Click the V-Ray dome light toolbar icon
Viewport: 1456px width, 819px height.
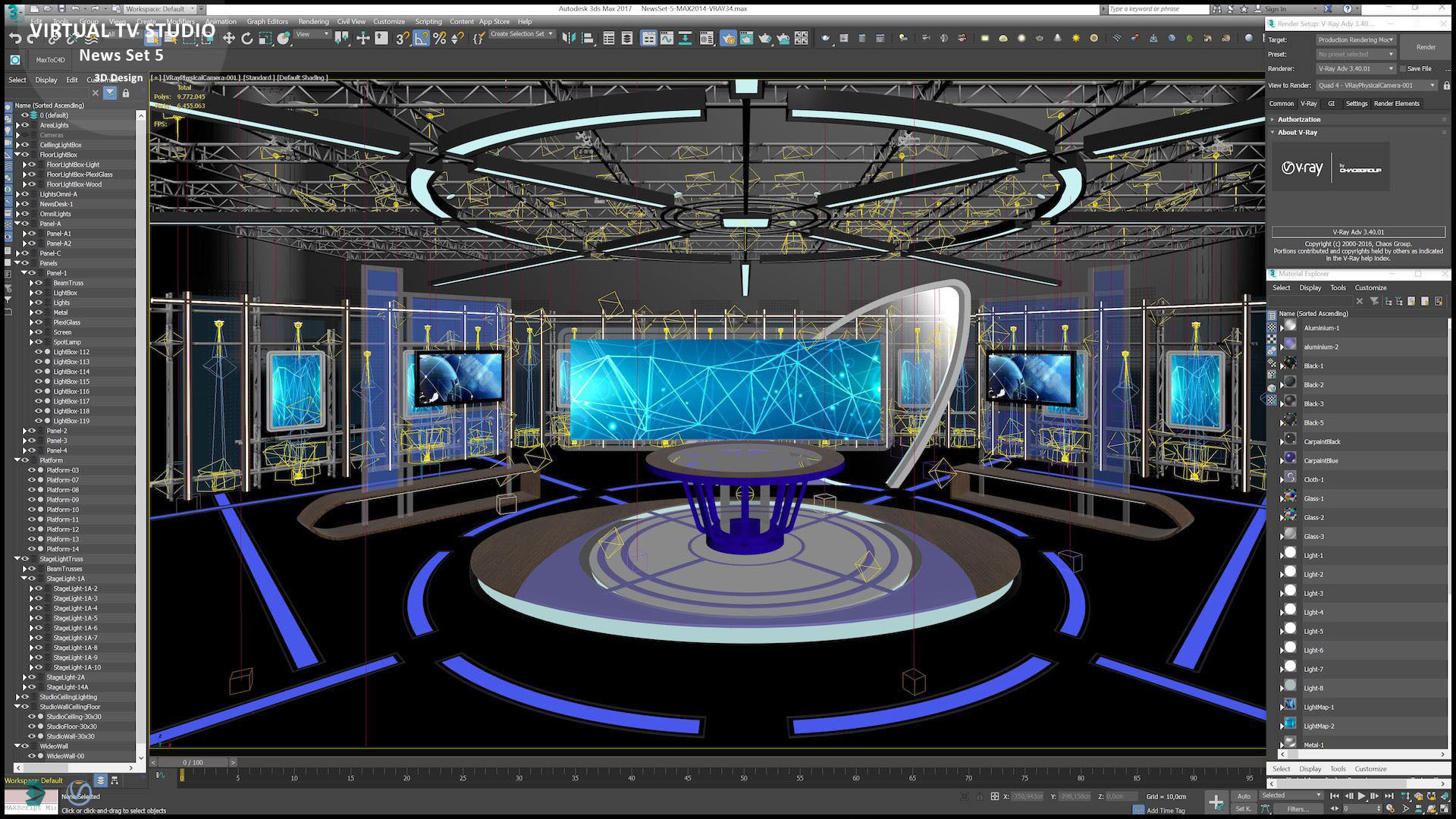click(1003, 38)
